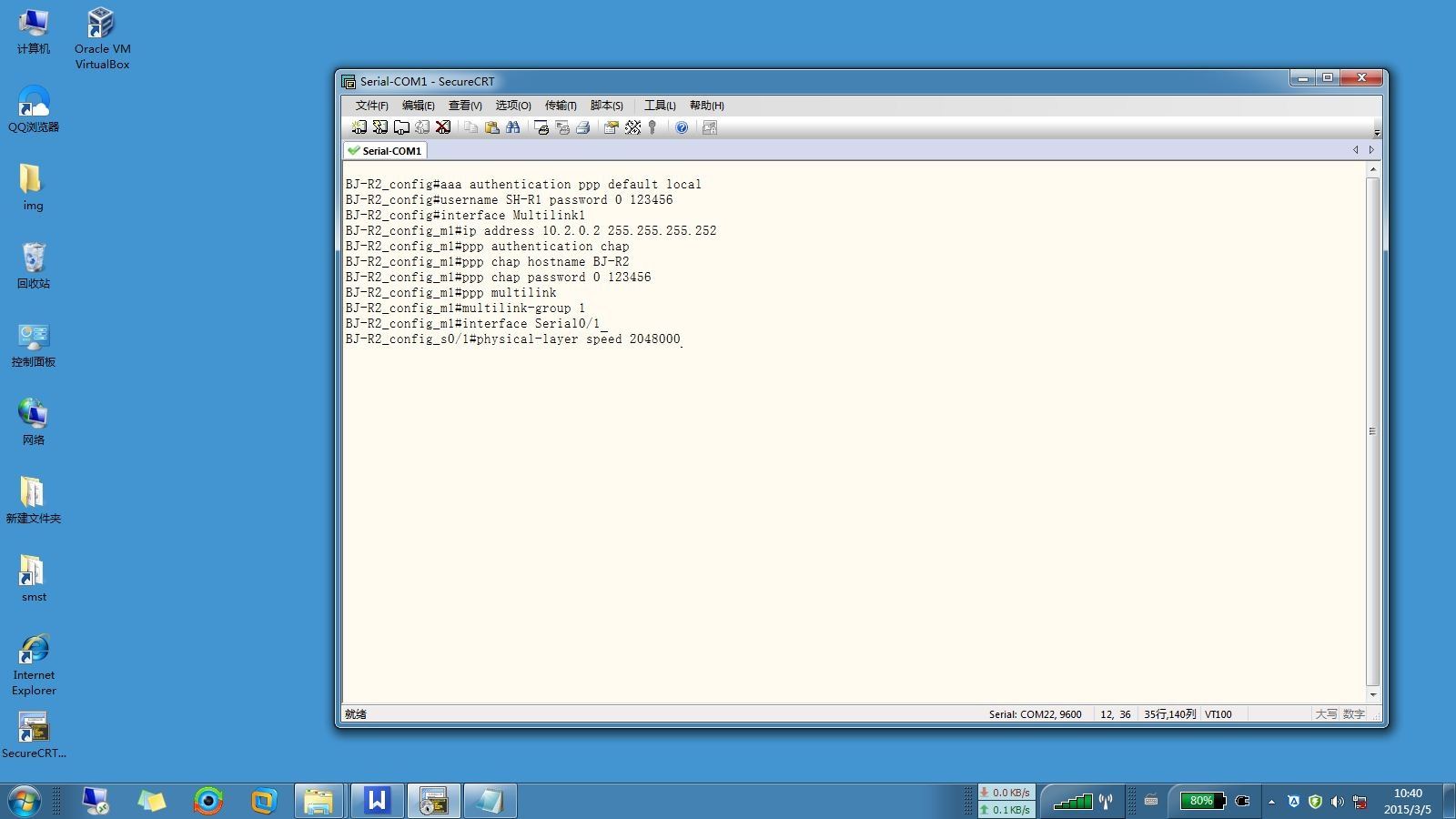
Task: Click the Disconnect red X icon
Action: pyautogui.click(x=443, y=127)
